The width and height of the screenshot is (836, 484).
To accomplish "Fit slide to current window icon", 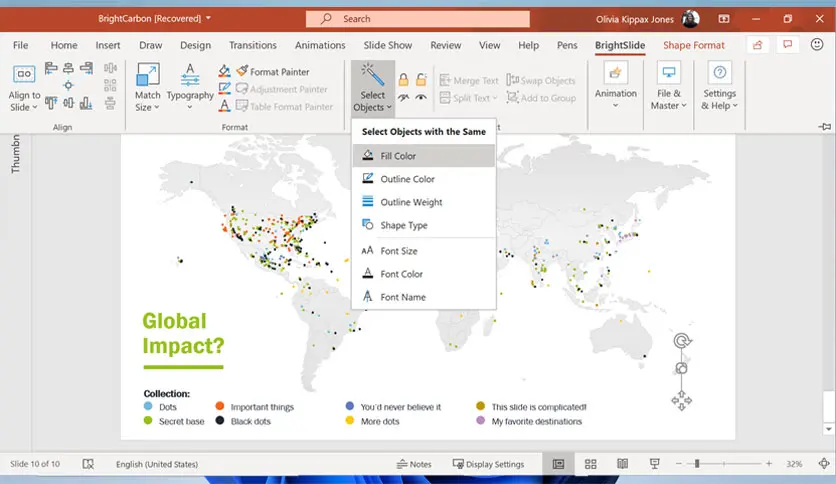I will [824, 464].
